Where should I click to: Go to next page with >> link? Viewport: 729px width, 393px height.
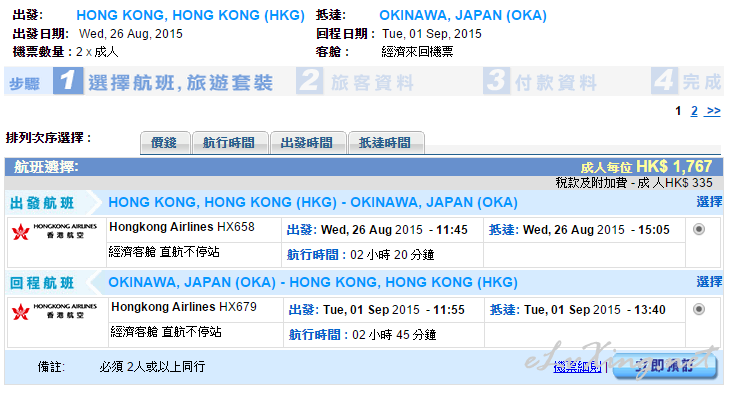point(713,111)
